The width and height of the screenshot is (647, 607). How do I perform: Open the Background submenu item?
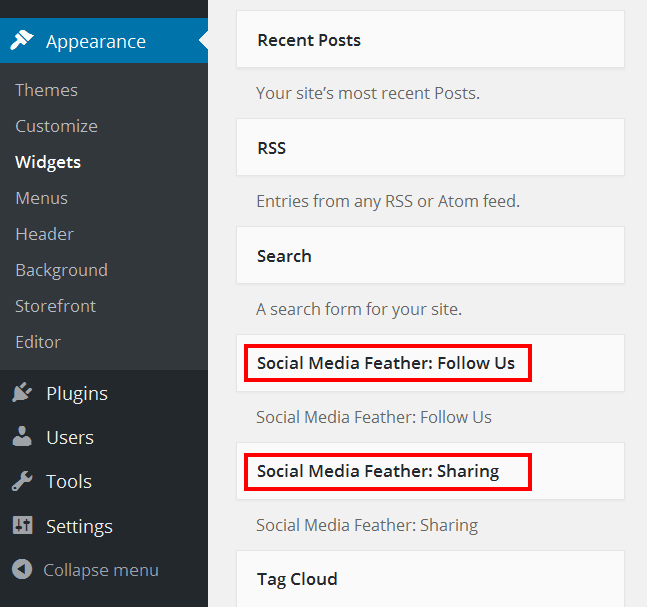(61, 270)
